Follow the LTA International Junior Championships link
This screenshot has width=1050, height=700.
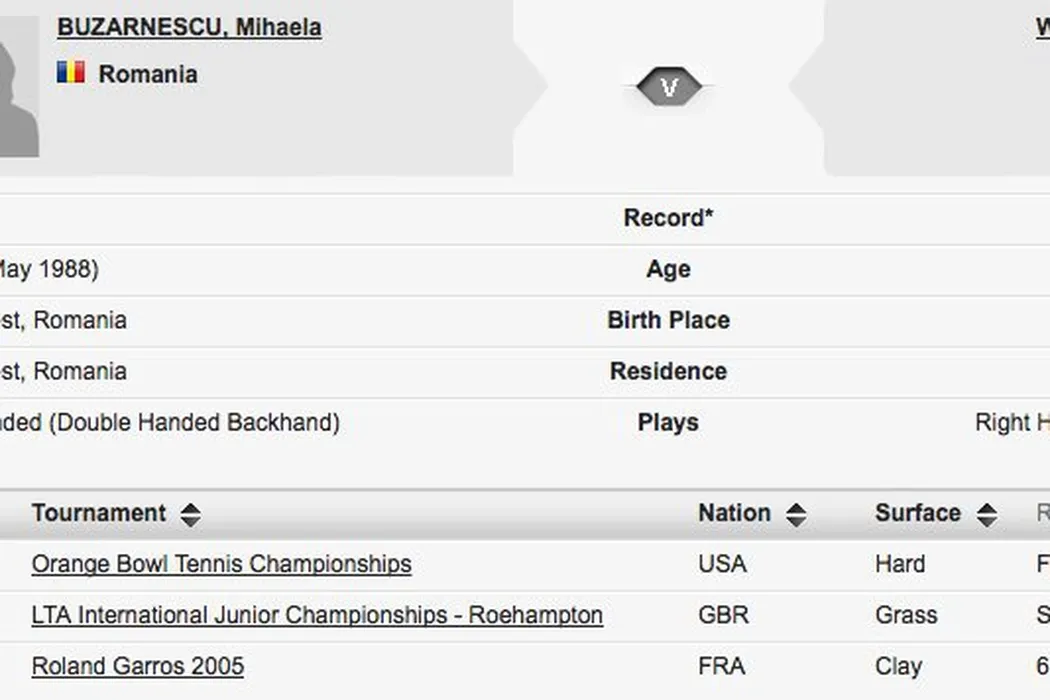(x=317, y=615)
